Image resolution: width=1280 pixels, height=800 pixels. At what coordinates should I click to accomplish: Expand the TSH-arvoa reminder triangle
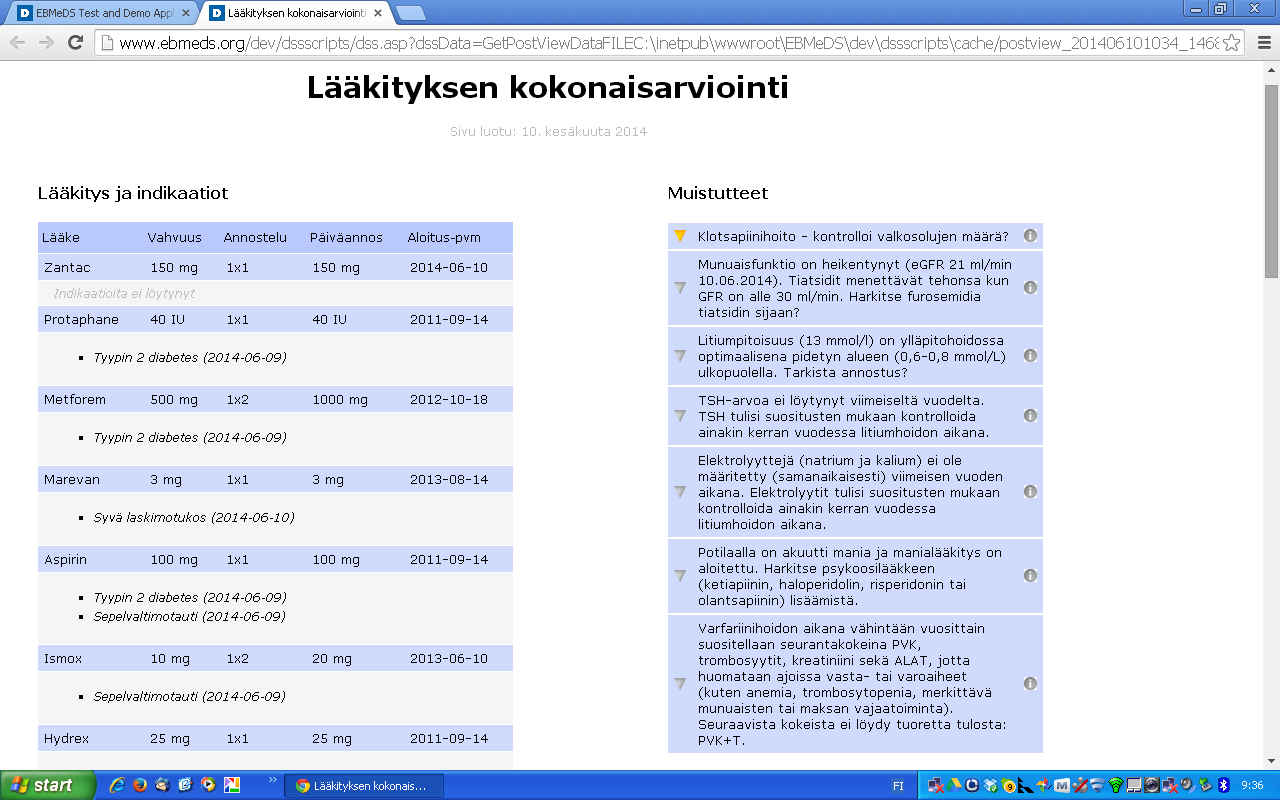point(680,415)
